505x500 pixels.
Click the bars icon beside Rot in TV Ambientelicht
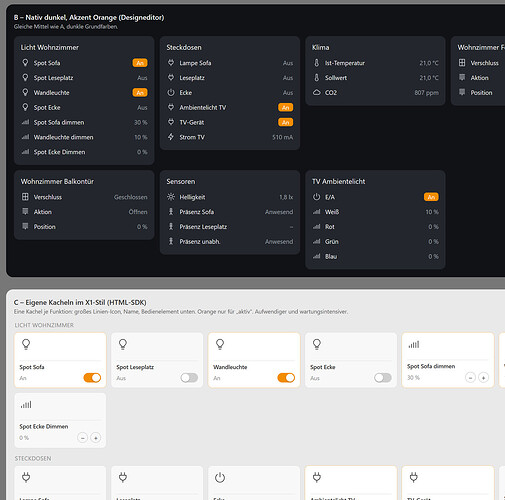click(316, 227)
